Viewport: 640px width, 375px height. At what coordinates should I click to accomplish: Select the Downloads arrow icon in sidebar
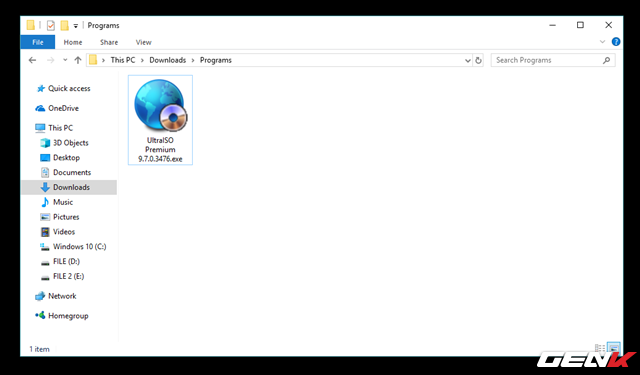(x=45, y=187)
